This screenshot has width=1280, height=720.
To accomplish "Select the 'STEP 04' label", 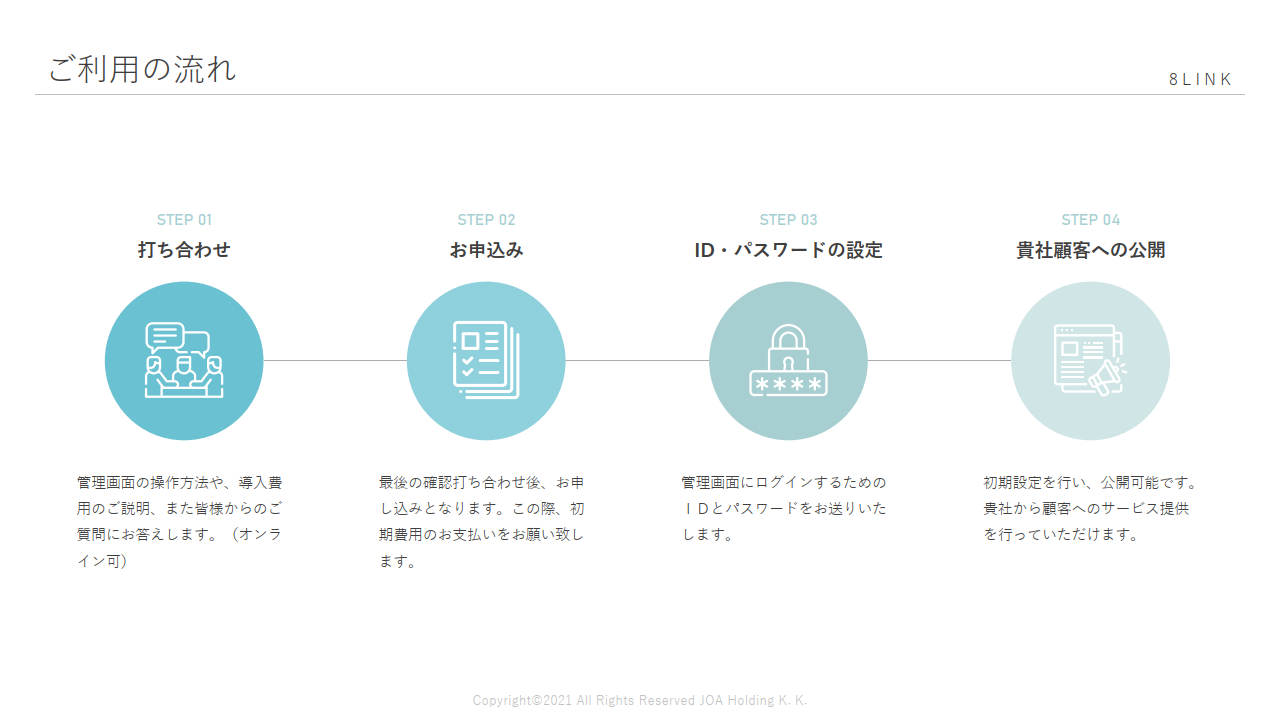I will [x=1090, y=220].
